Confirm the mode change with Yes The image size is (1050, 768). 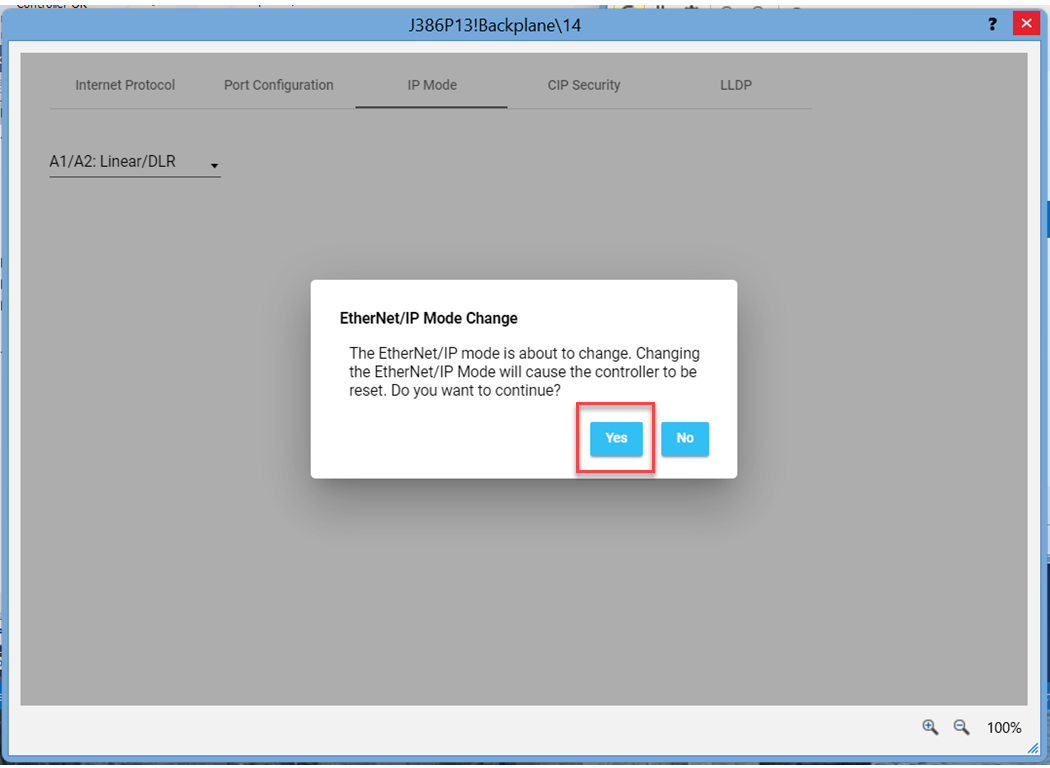pos(616,439)
